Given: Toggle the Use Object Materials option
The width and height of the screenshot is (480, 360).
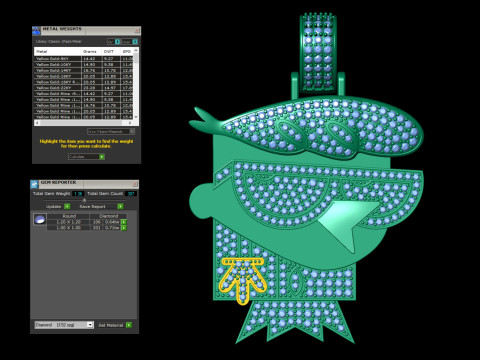Looking at the screenshot, I should [x=111, y=132].
